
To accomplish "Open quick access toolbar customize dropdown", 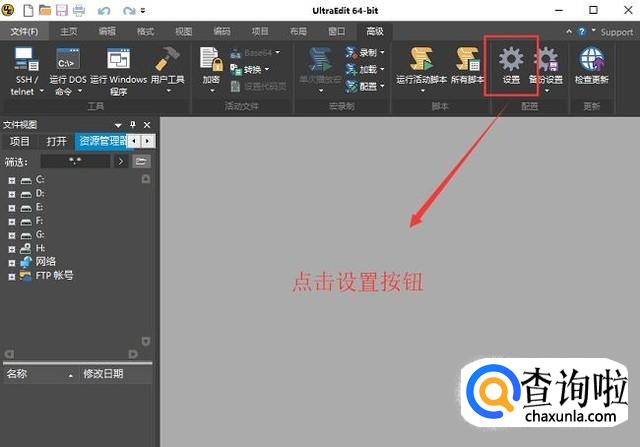I will (x=143, y=11).
